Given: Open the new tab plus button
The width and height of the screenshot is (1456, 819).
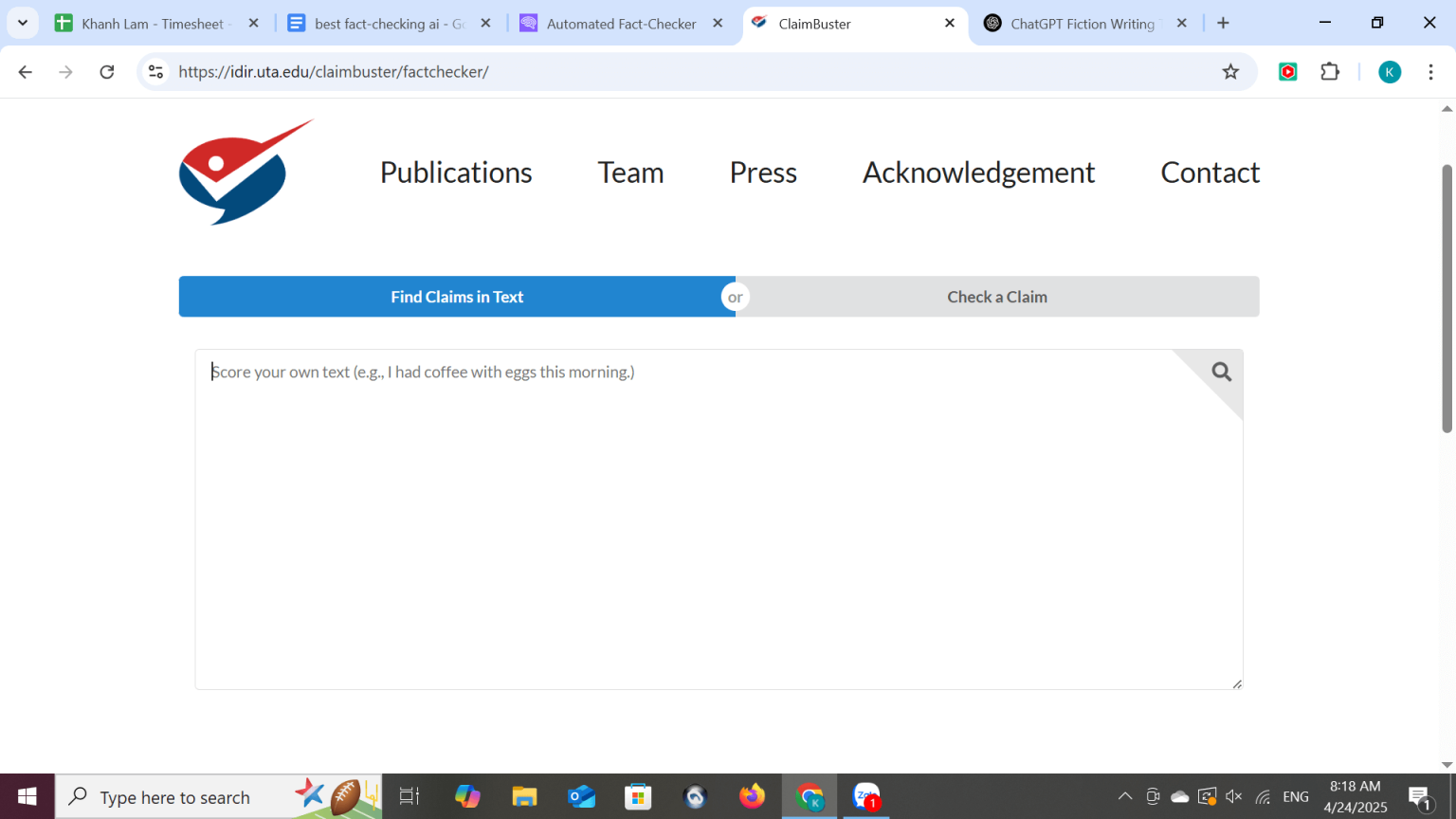Looking at the screenshot, I should point(1223,24).
